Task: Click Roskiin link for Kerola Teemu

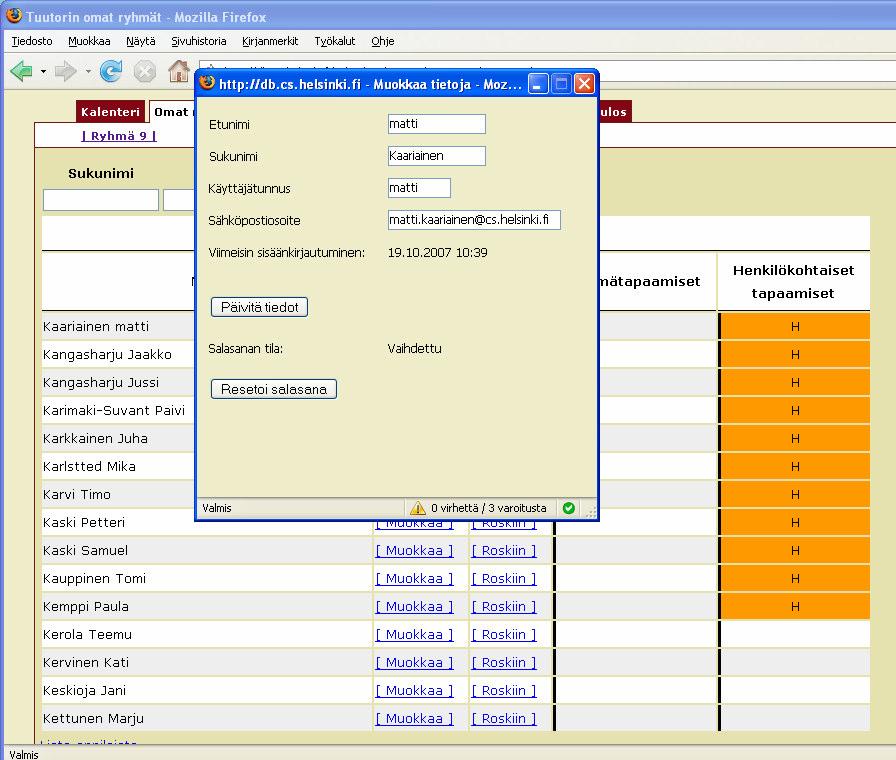Action: click(x=503, y=634)
